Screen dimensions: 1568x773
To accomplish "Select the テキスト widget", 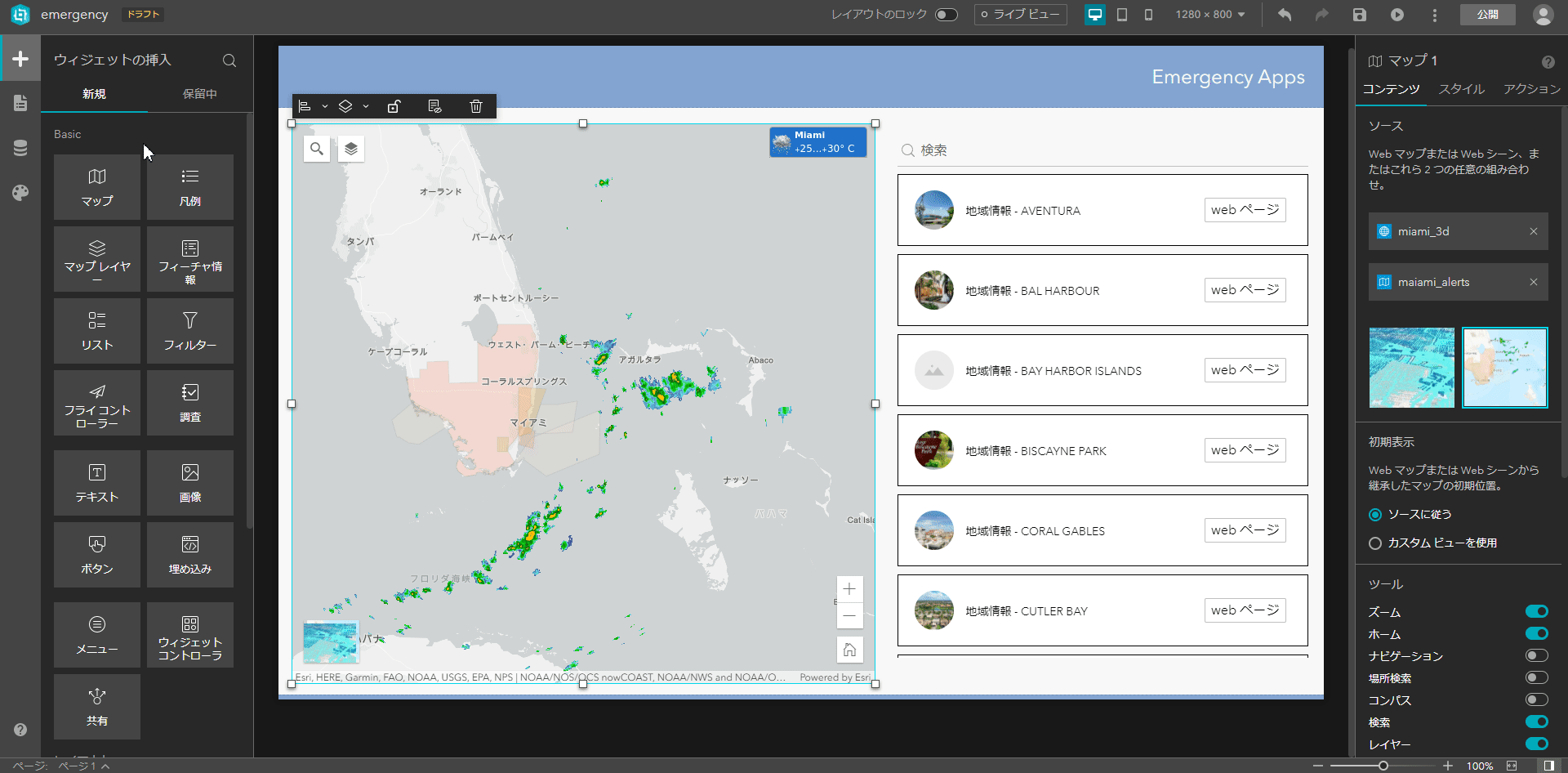I will point(97,483).
